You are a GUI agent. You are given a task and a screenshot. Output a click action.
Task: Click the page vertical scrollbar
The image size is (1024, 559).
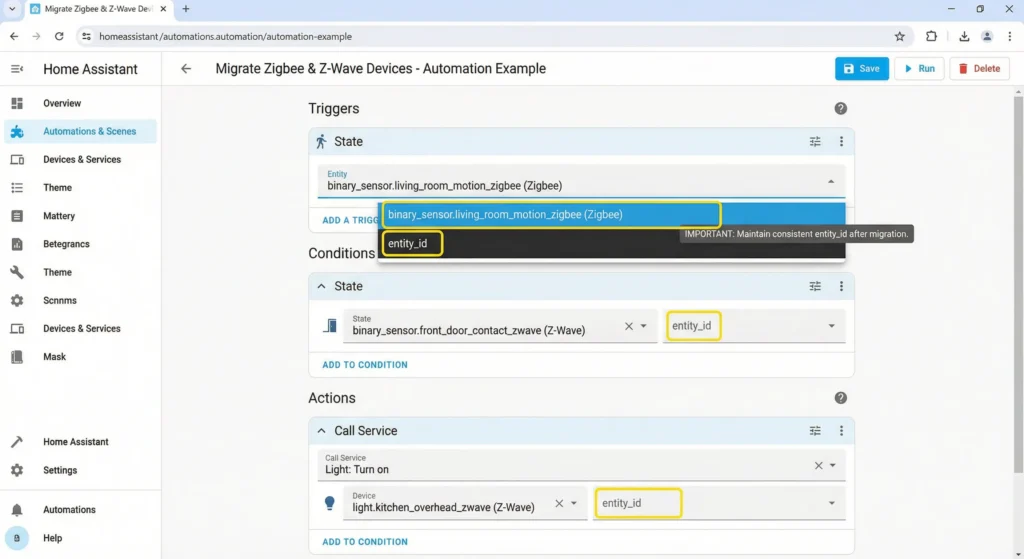click(1018, 284)
